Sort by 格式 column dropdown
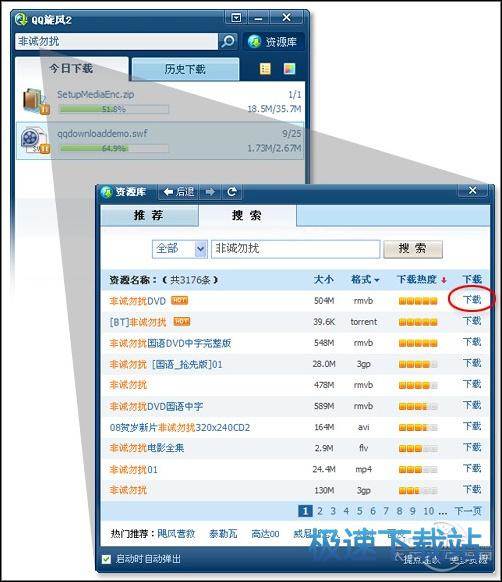The width and height of the screenshot is (502, 582). pyautogui.click(x=365, y=279)
